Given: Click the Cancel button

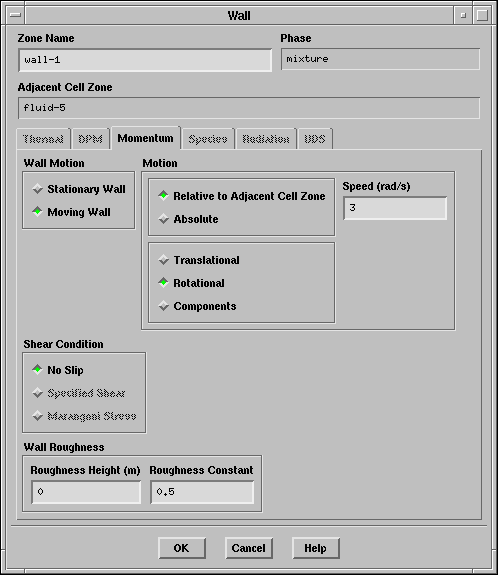Looking at the screenshot, I should 249,548.
